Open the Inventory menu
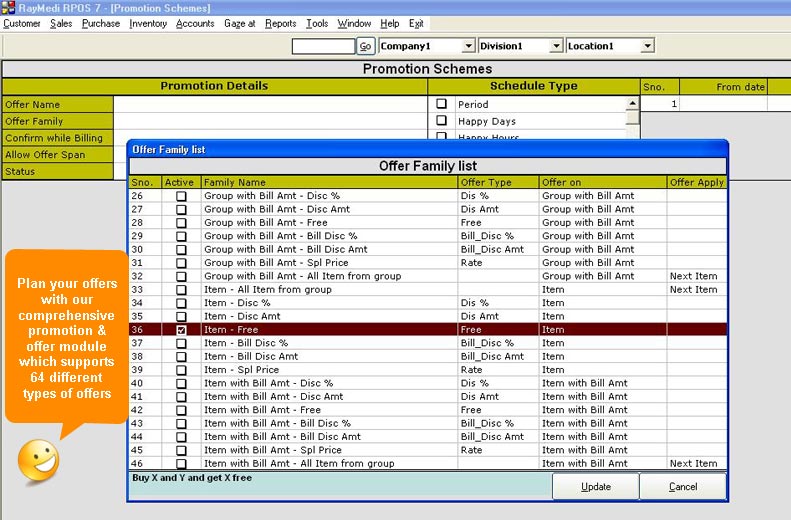This screenshot has width=791, height=520. click(x=148, y=23)
